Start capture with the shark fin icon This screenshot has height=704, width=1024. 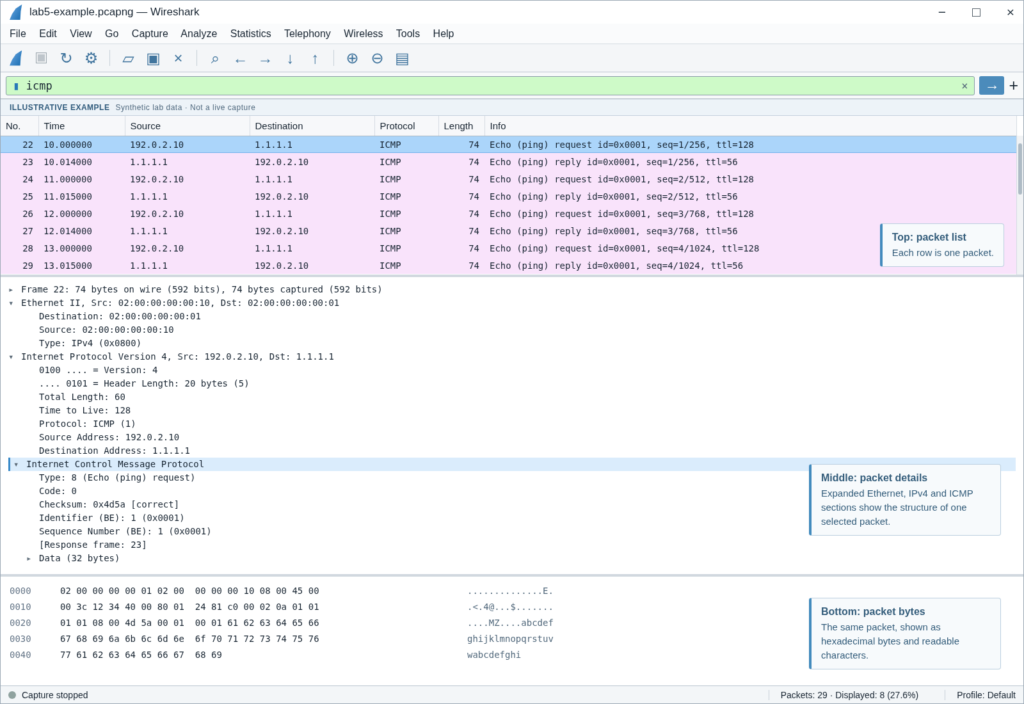point(16,58)
